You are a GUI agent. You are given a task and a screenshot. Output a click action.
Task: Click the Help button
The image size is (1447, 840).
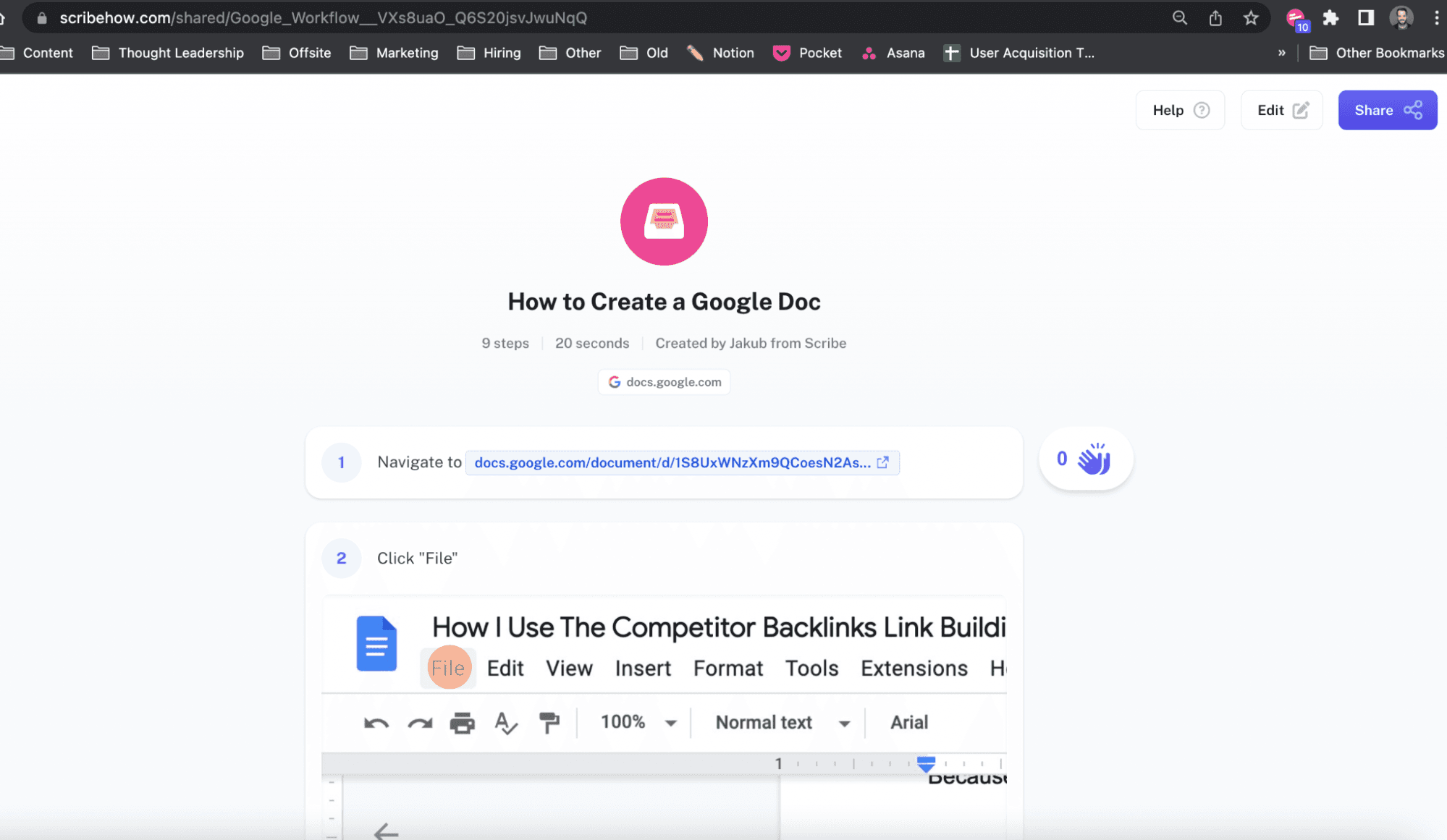click(x=1180, y=110)
